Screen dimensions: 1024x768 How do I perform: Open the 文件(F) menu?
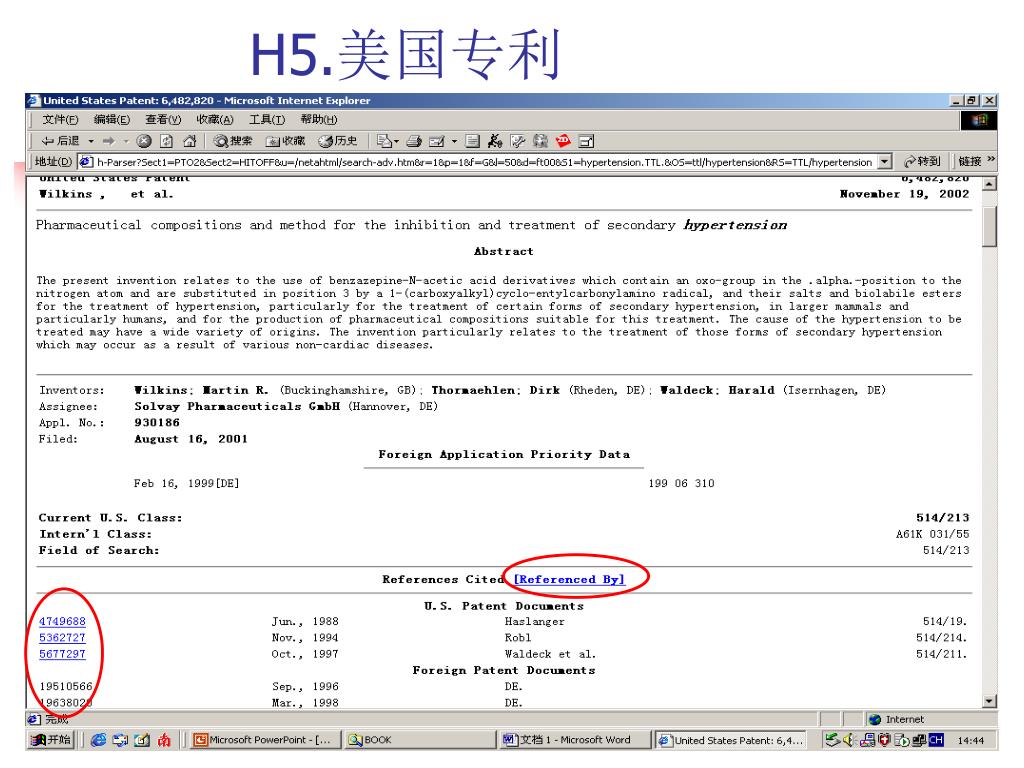pyautogui.click(x=60, y=120)
